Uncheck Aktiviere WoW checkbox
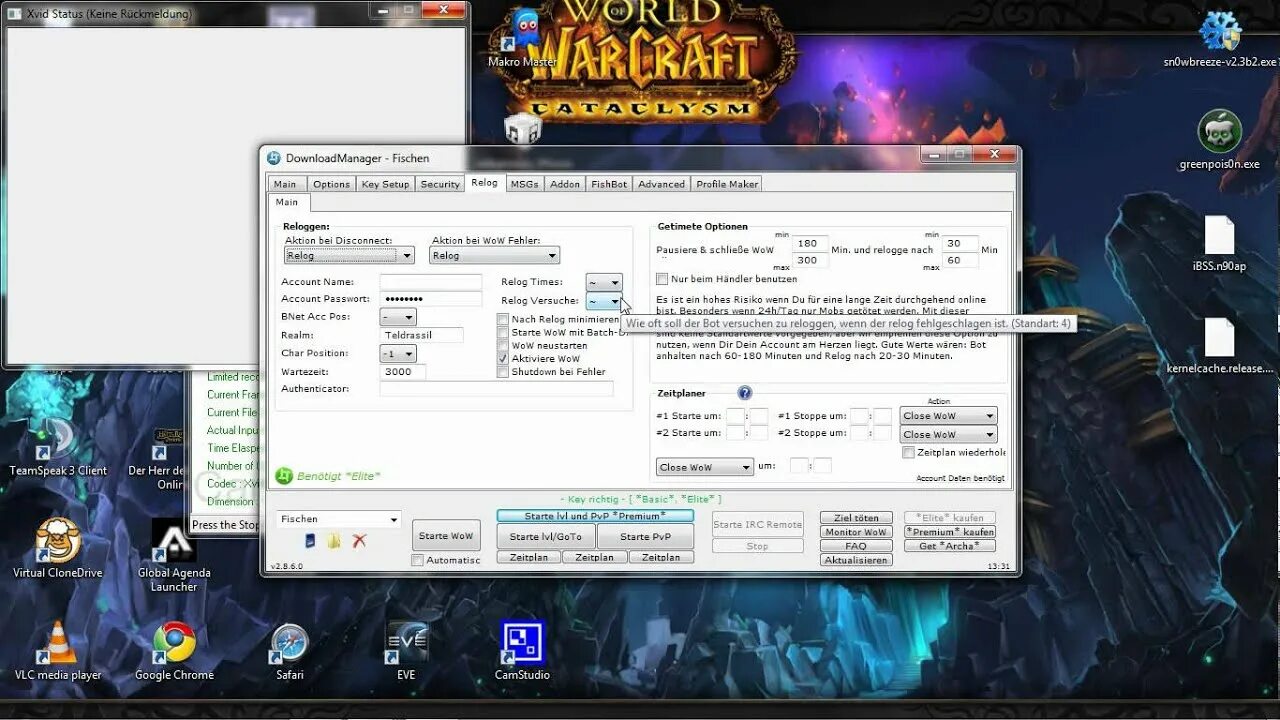1280x720 pixels. pos(503,358)
